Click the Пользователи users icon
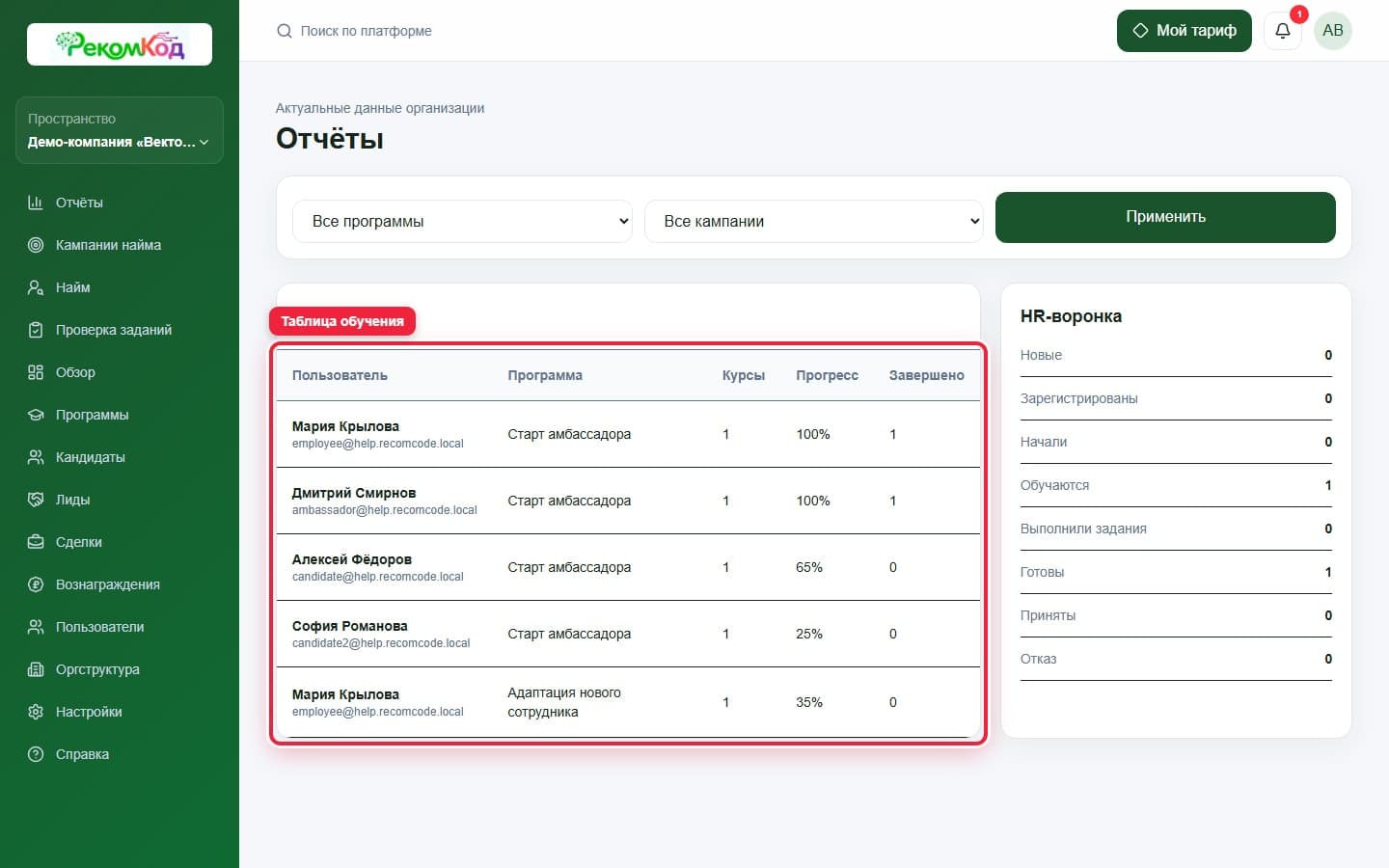 click(x=36, y=627)
